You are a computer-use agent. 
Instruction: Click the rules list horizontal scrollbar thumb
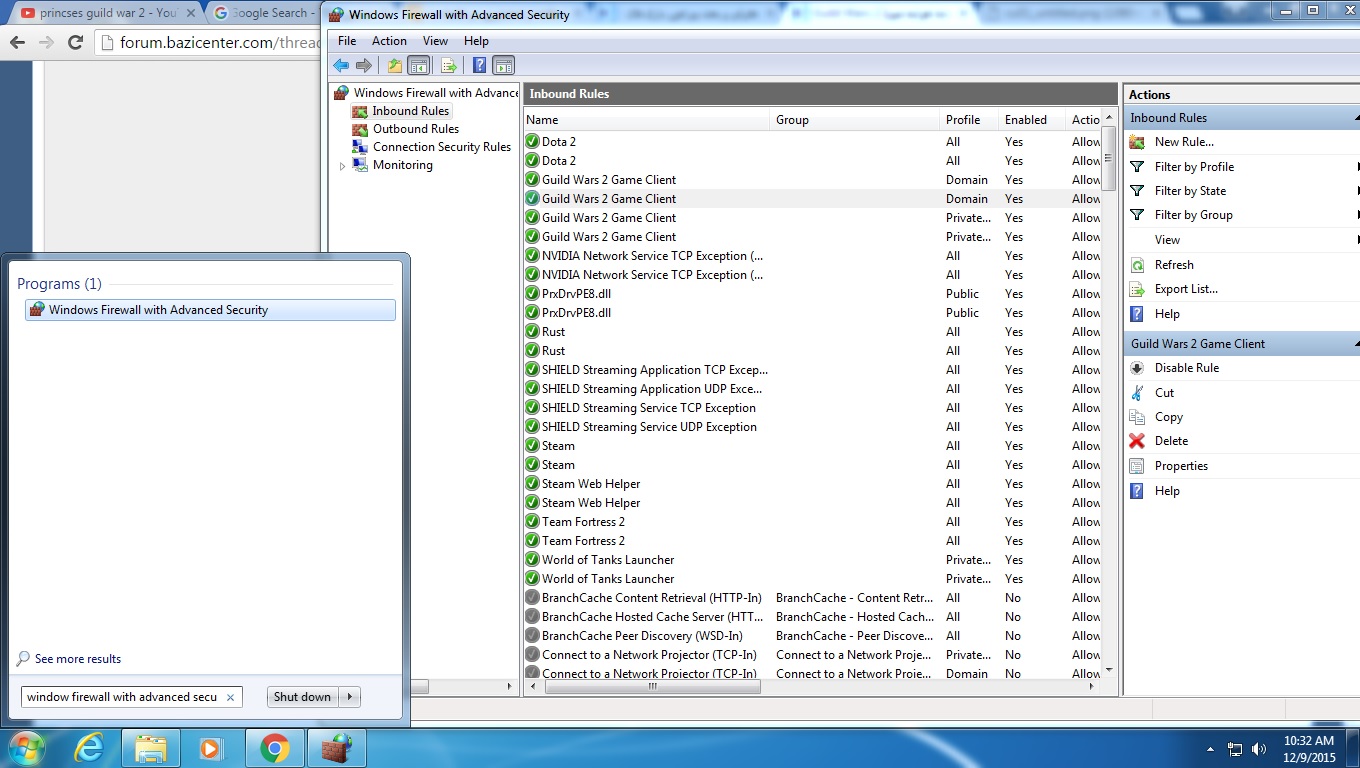click(653, 687)
